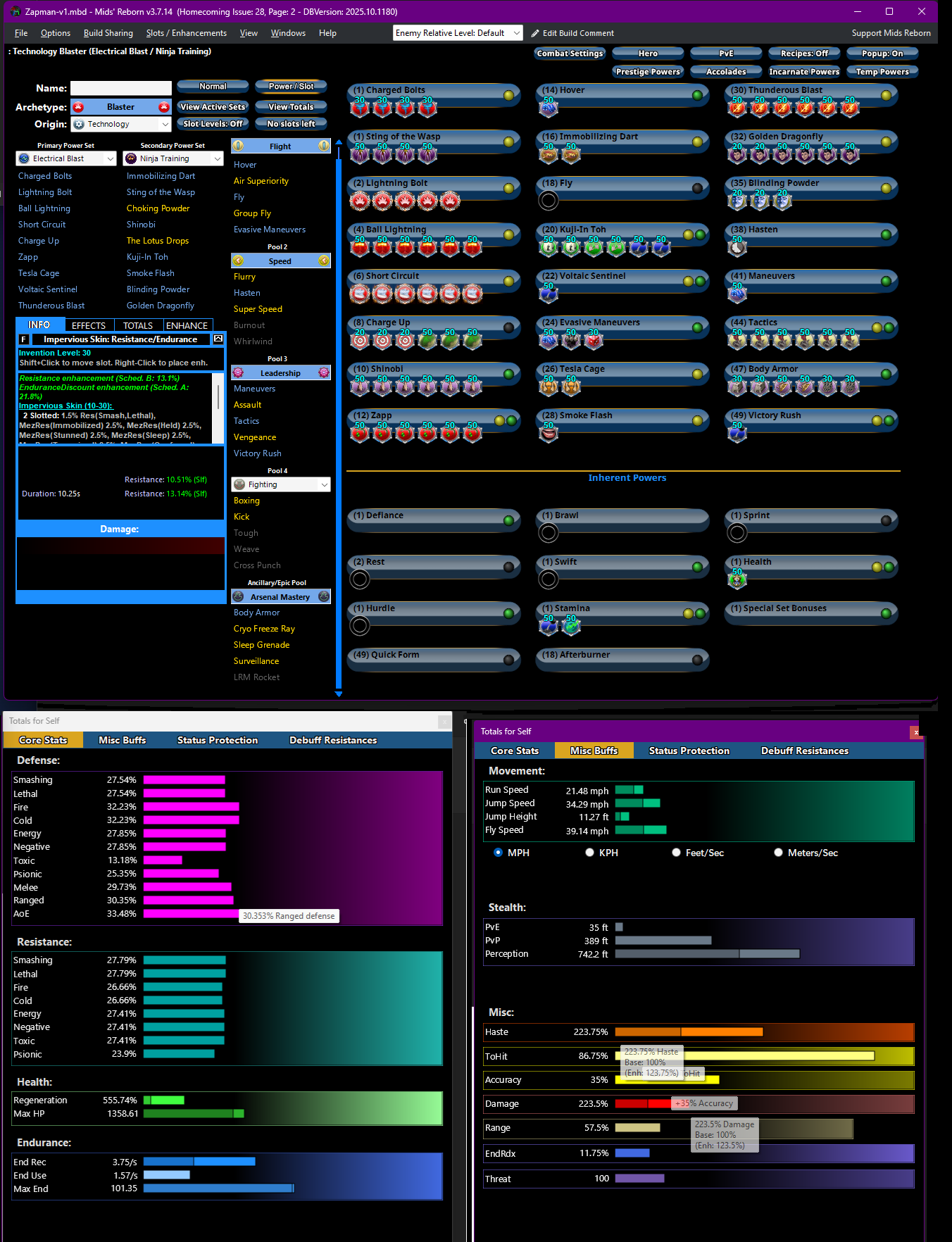Click the Haste orange bar in Misc
The image size is (952, 1242).
coord(688,1032)
